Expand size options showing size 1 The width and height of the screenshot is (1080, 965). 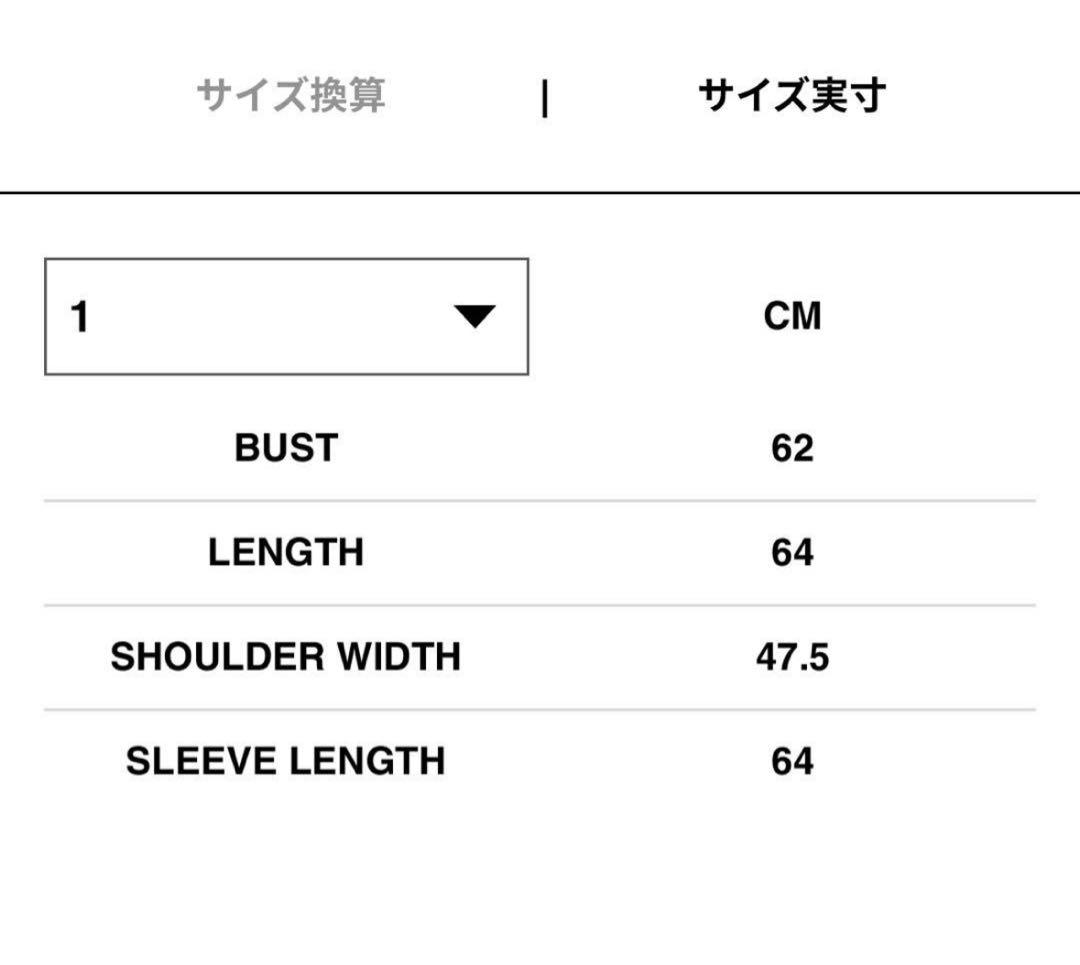tap(287, 316)
